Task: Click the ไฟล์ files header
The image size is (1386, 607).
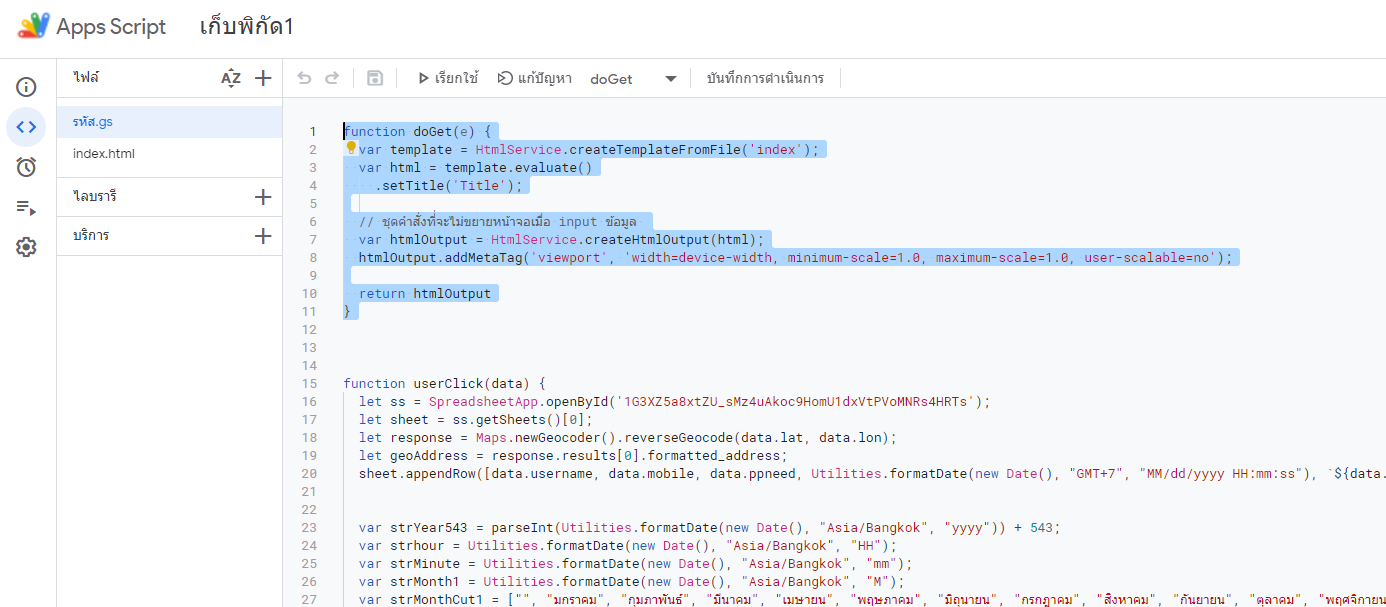Action: pyautogui.click(x=86, y=77)
